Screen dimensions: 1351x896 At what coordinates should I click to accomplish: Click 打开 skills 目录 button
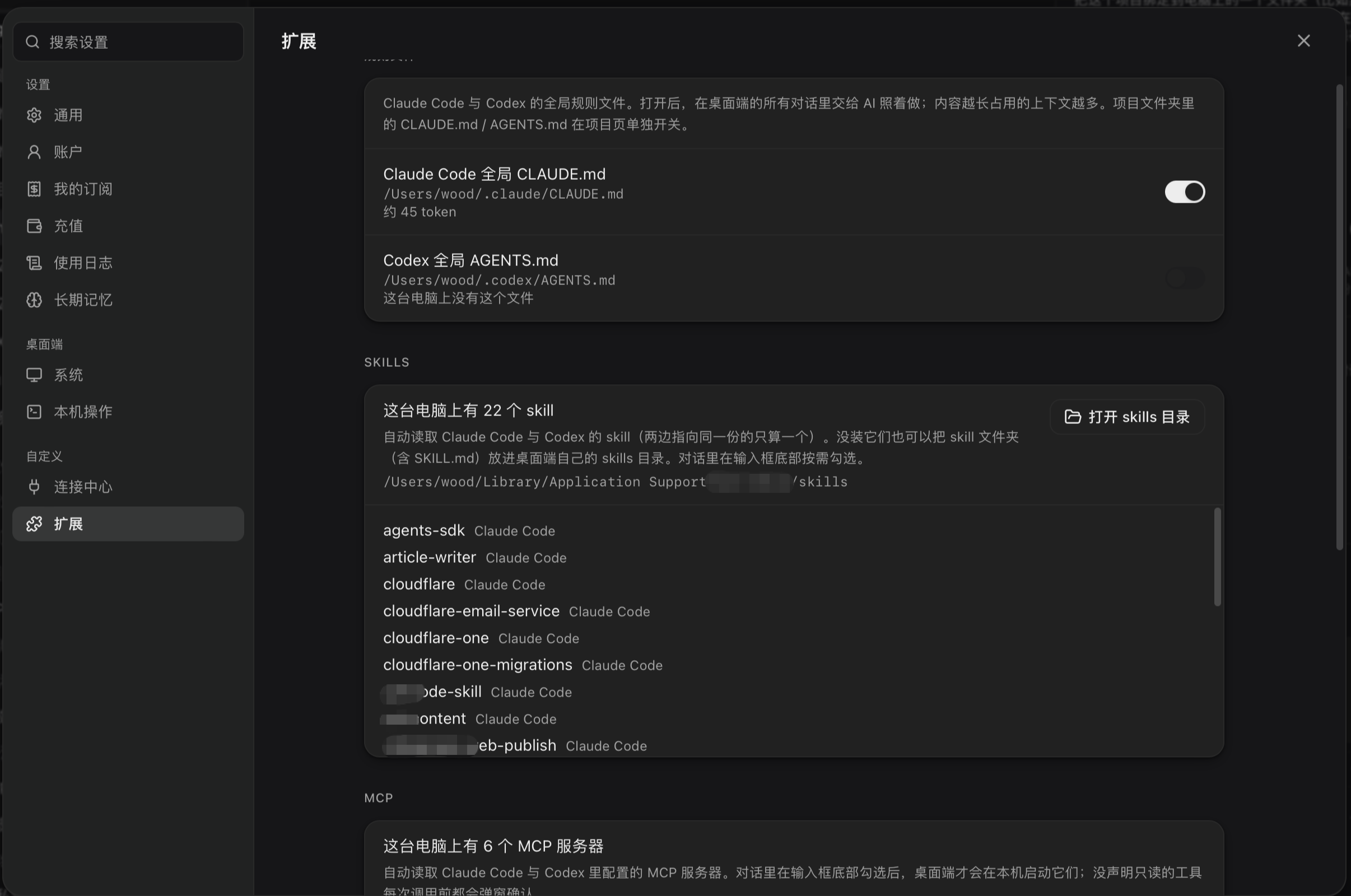tap(1127, 417)
